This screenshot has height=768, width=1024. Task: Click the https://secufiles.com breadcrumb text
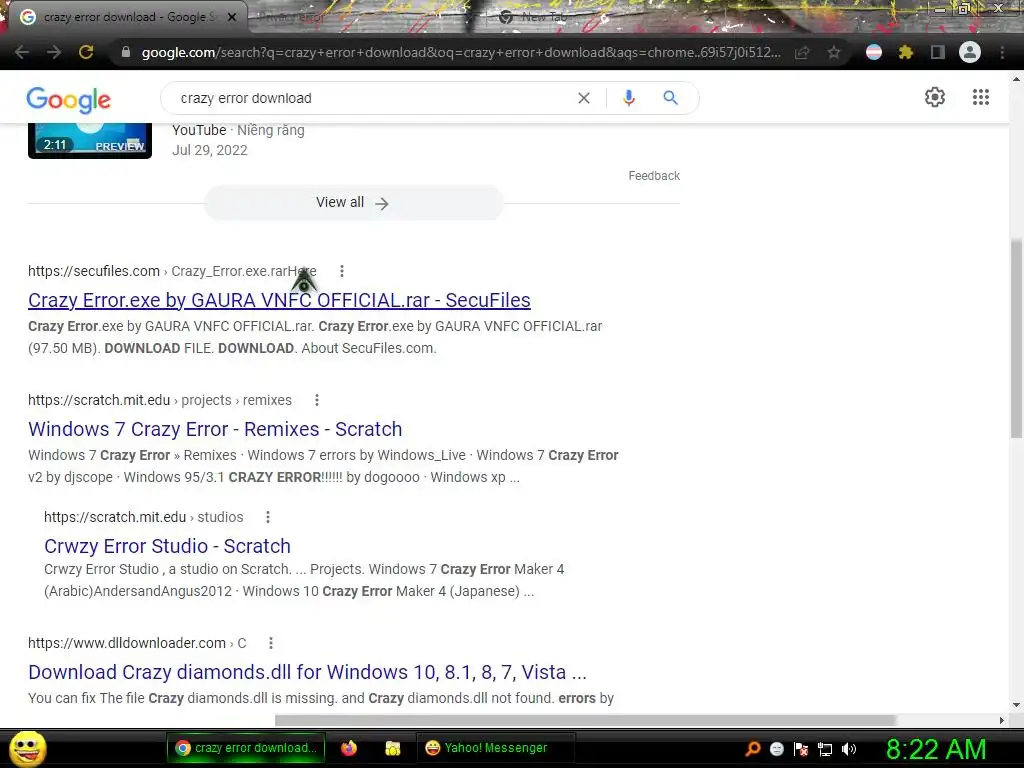coord(94,271)
